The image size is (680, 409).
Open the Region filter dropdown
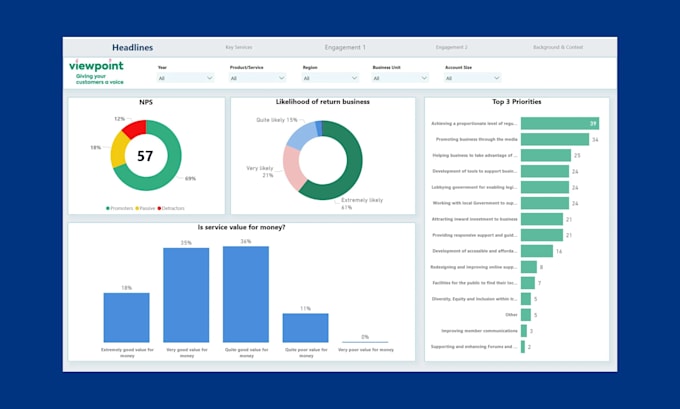330,78
